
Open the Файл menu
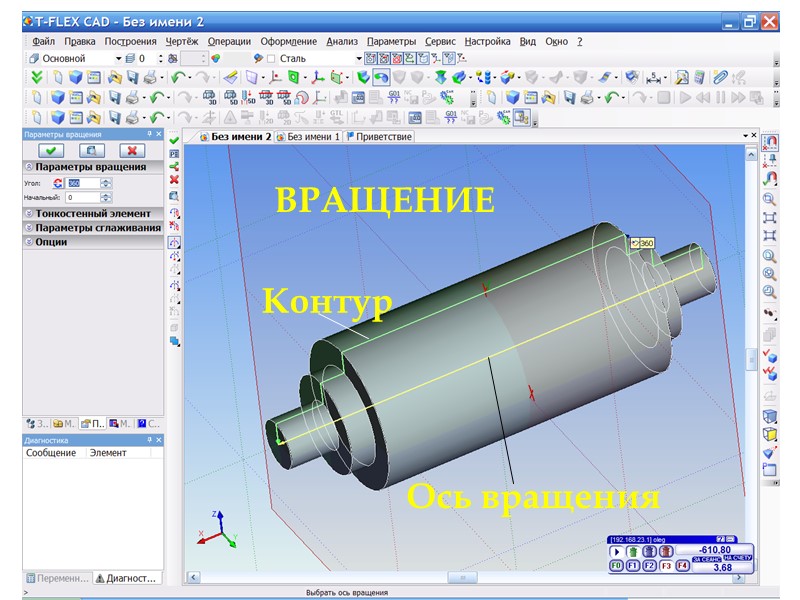43,41
